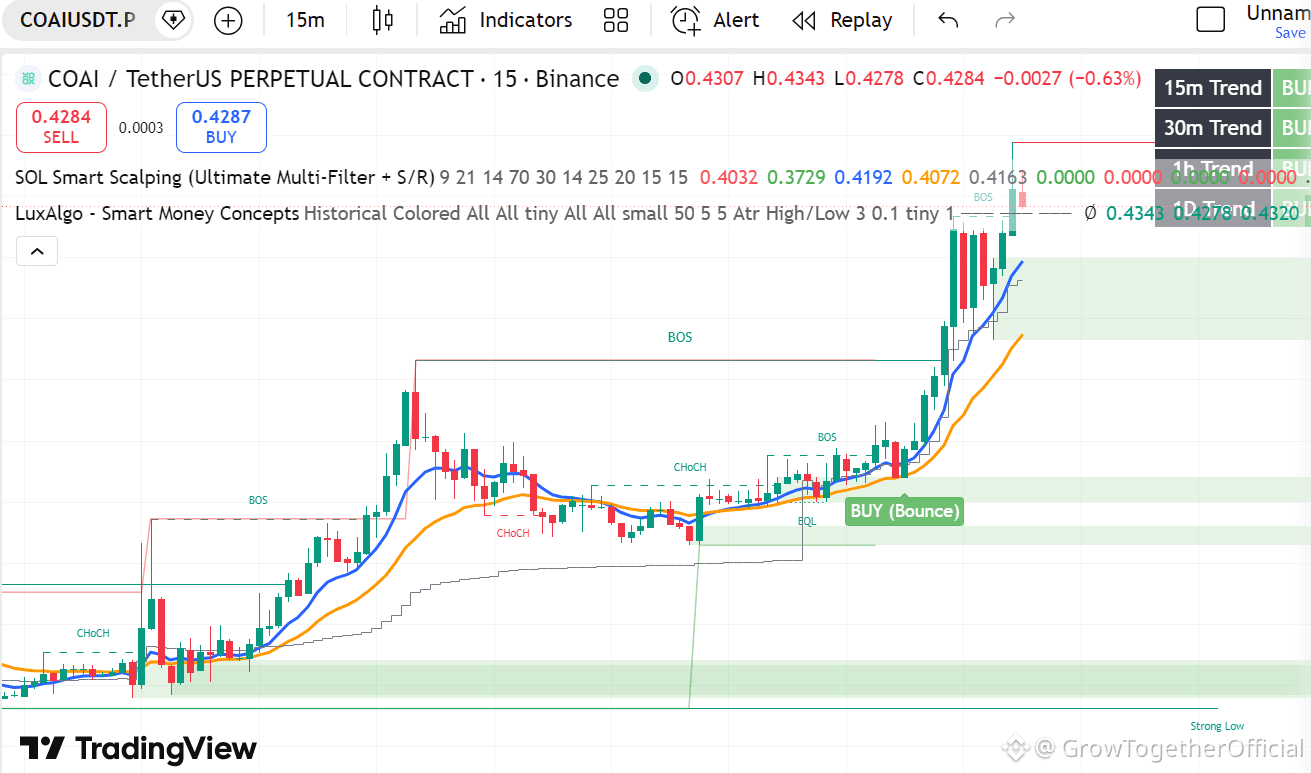Click the red CHoCH label
The image size is (1311, 773).
click(513, 533)
